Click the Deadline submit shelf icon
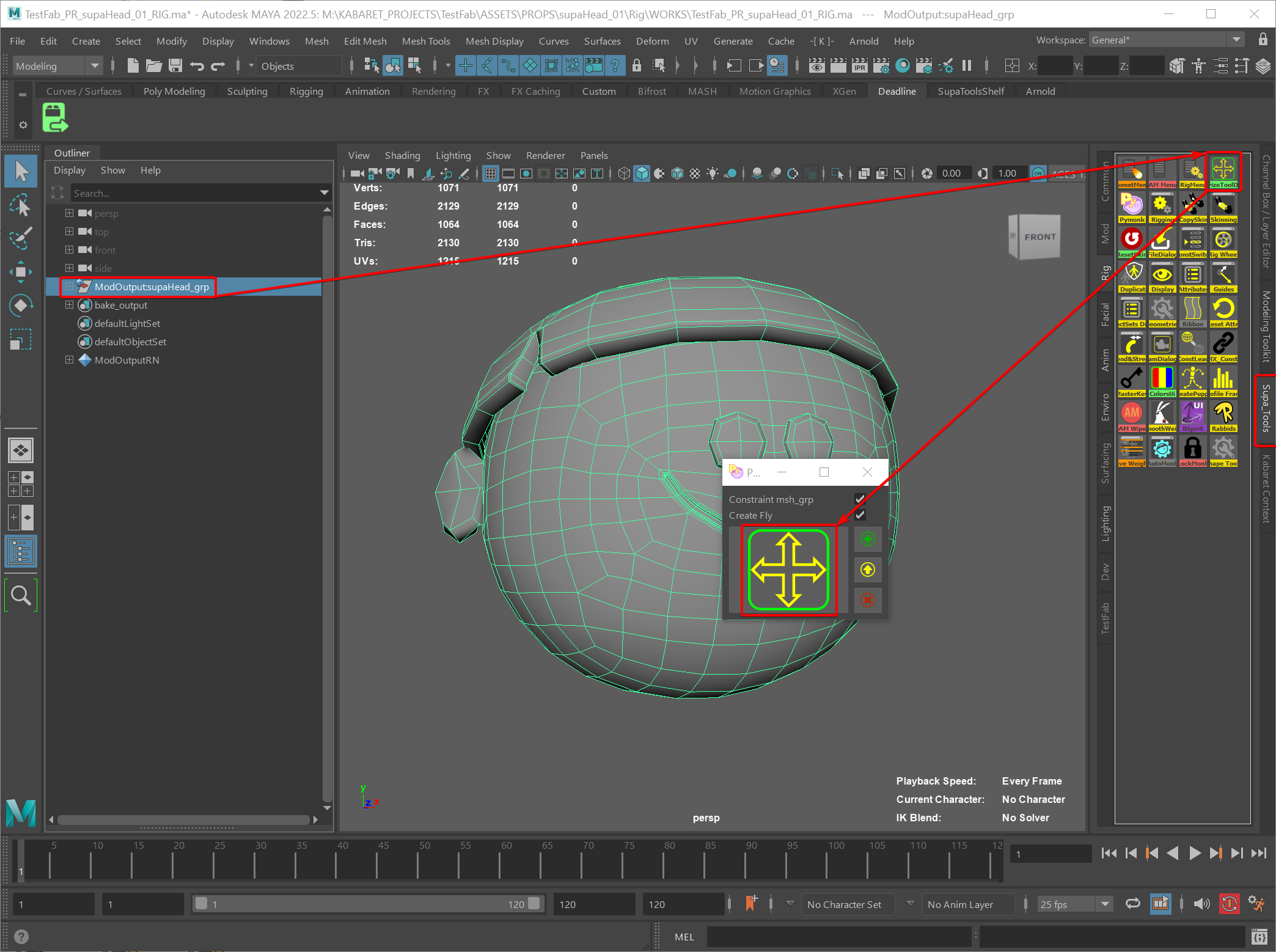The width and height of the screenshot is (1276, 952). tap(55, 117)
